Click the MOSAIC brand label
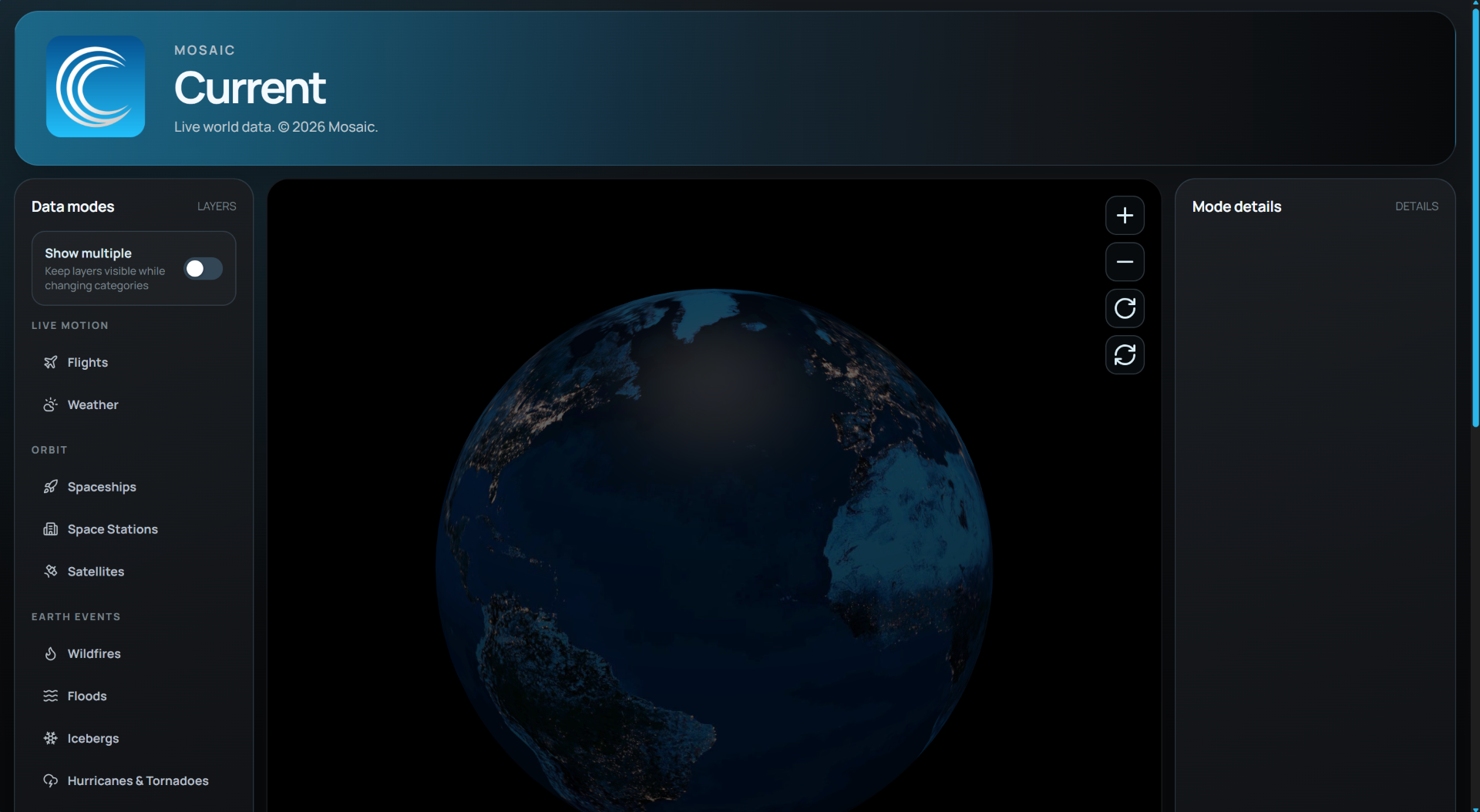 [x=204, y=50]
